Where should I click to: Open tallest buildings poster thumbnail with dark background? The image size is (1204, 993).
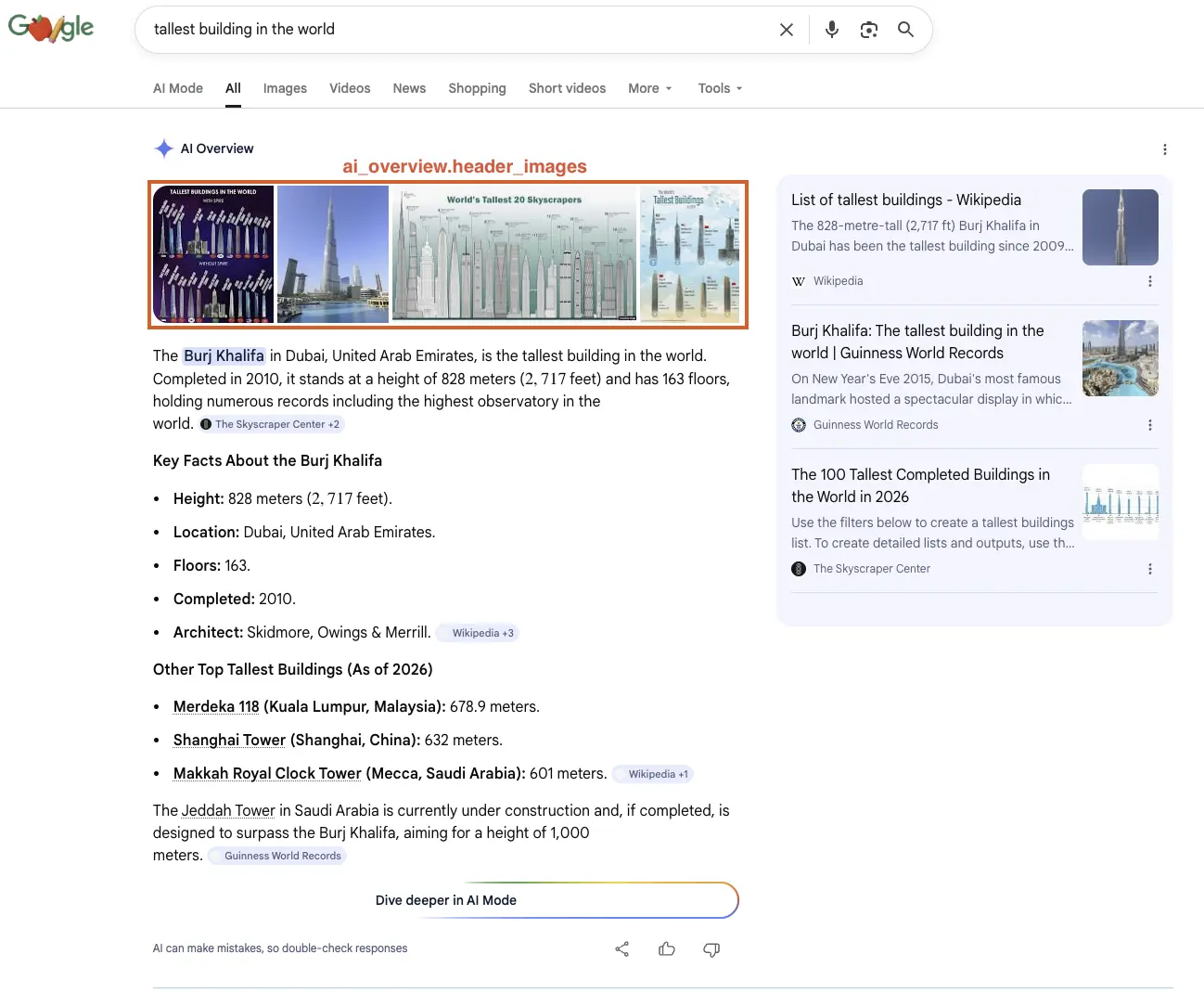[x=213, y=254]
